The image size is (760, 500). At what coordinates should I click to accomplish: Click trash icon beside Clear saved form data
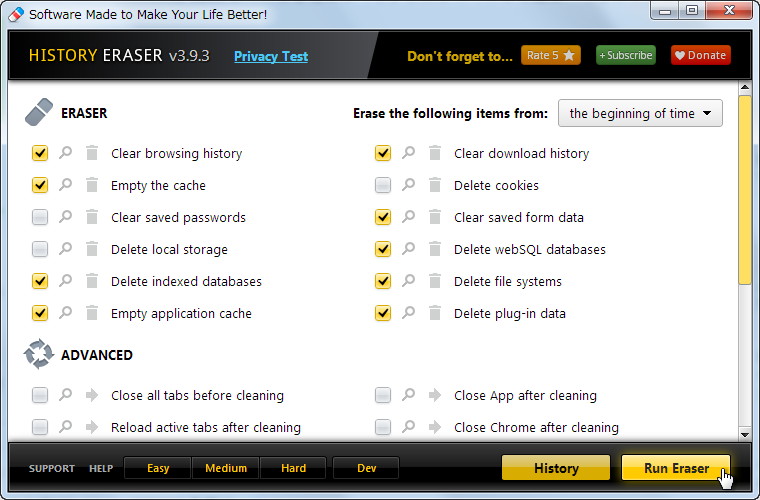coord(435,217)
